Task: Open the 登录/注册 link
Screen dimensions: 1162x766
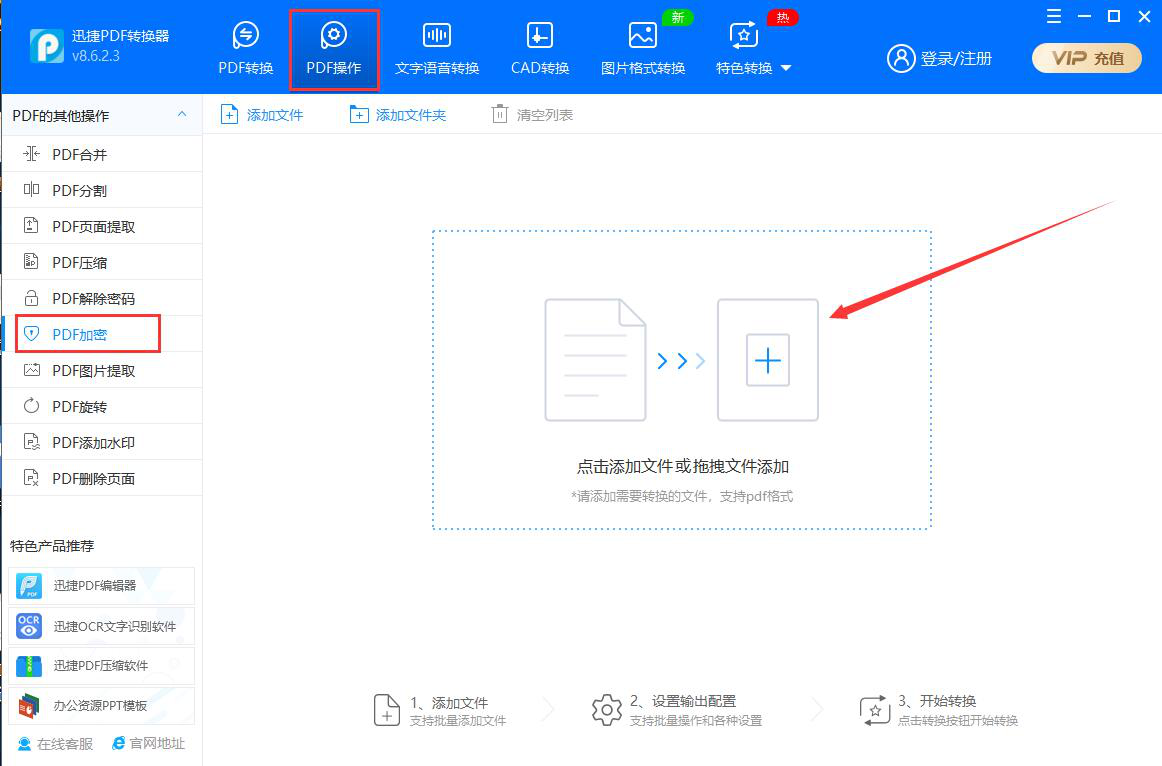Action: tap(956, 59)
